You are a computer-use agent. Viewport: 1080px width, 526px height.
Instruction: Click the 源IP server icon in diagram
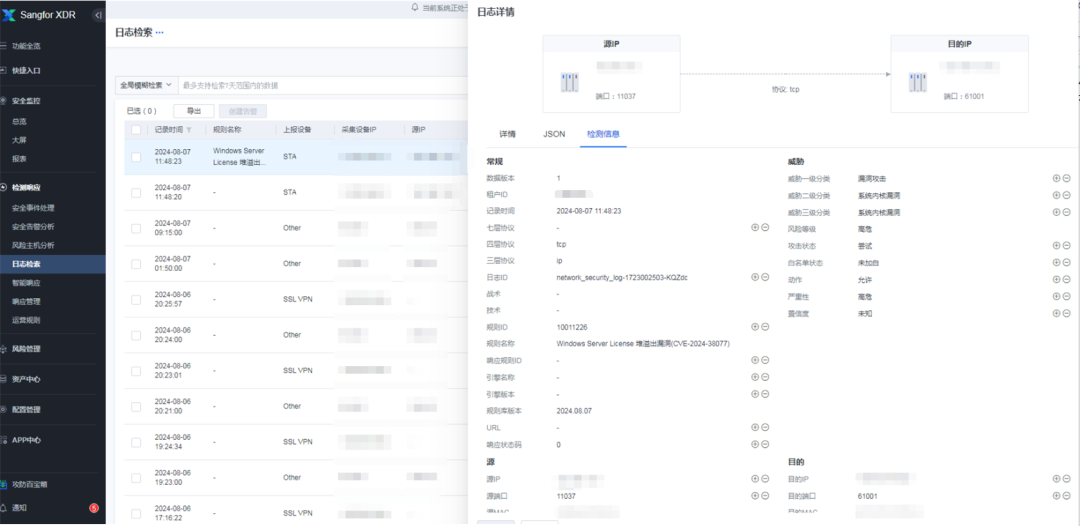(x=569, y=83)
